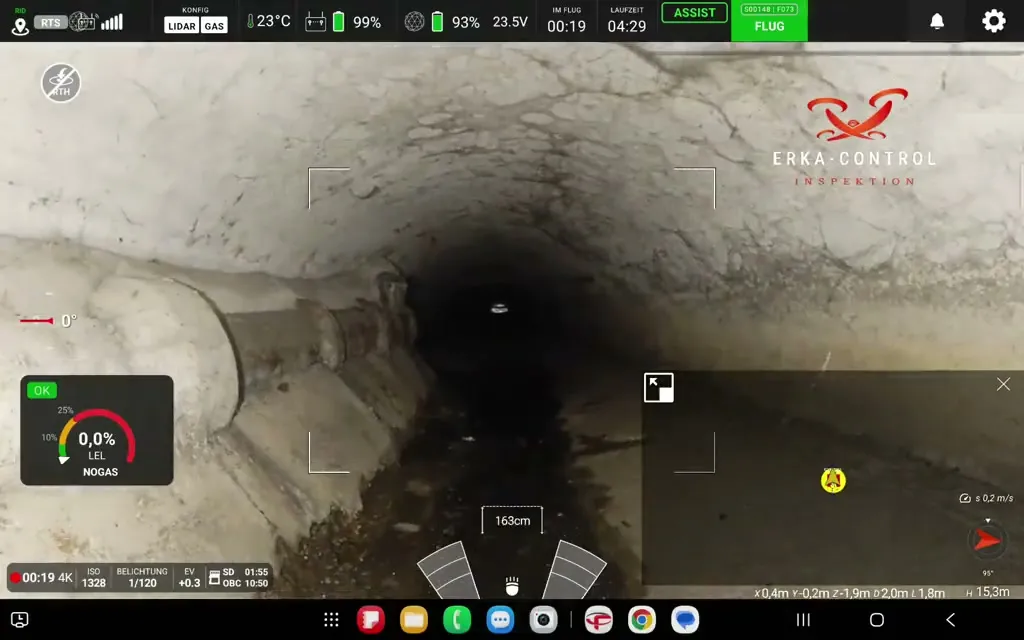Check the signal strength bars
1024x640 pixels.
tap(112, 22)
